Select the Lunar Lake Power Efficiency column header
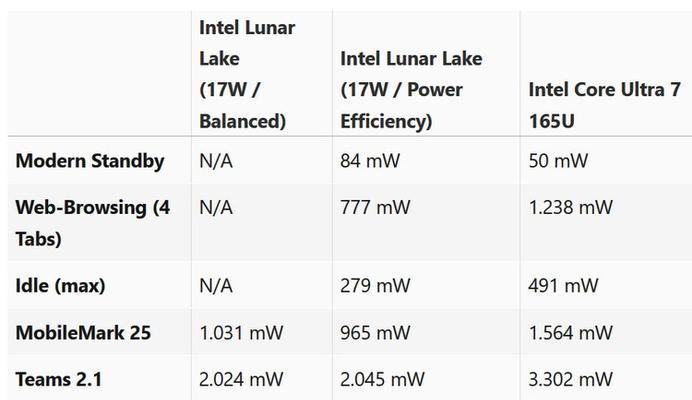692x400 pixels. [x=411, y=90]
